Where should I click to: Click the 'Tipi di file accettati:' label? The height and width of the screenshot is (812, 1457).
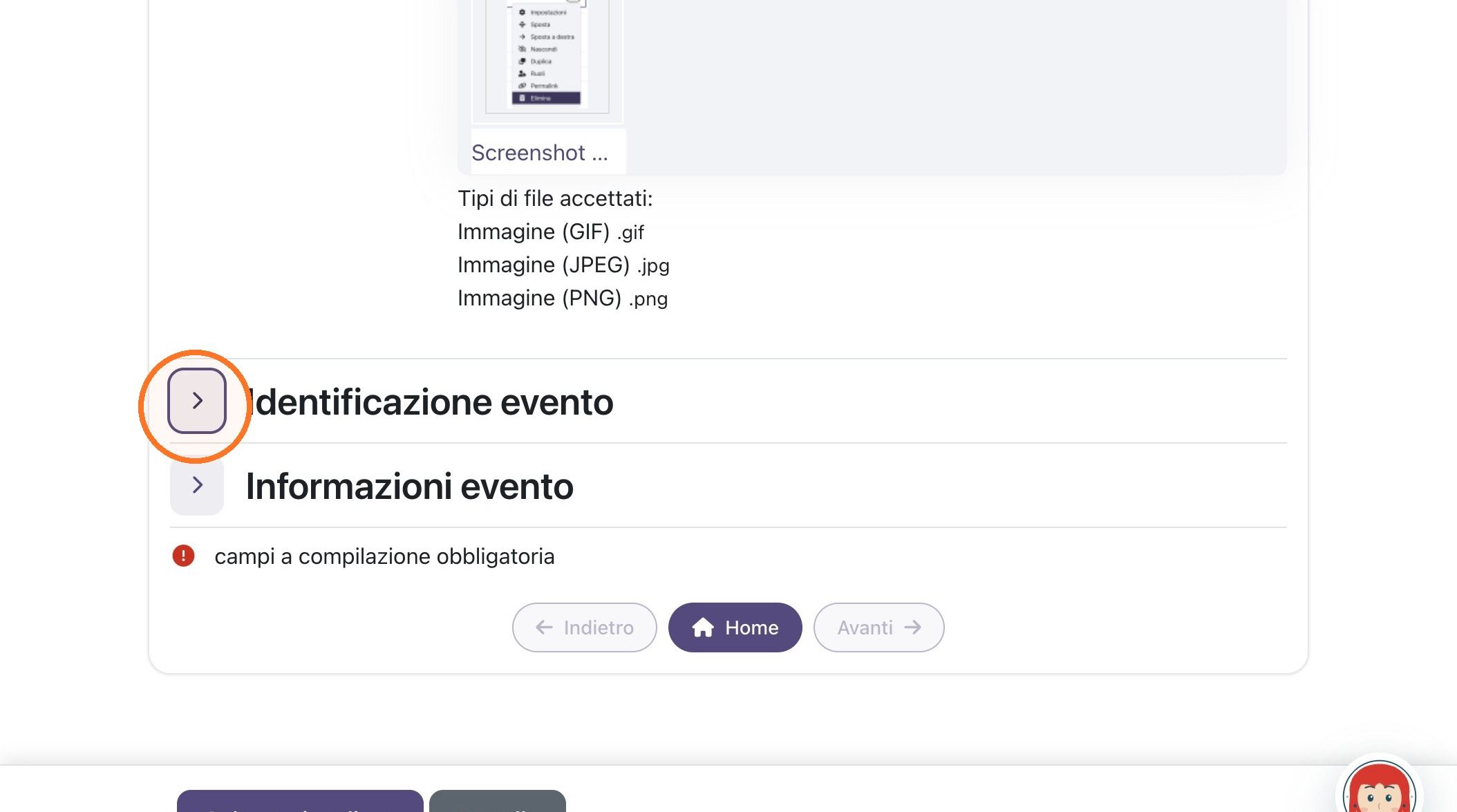(x=555, y=198)
